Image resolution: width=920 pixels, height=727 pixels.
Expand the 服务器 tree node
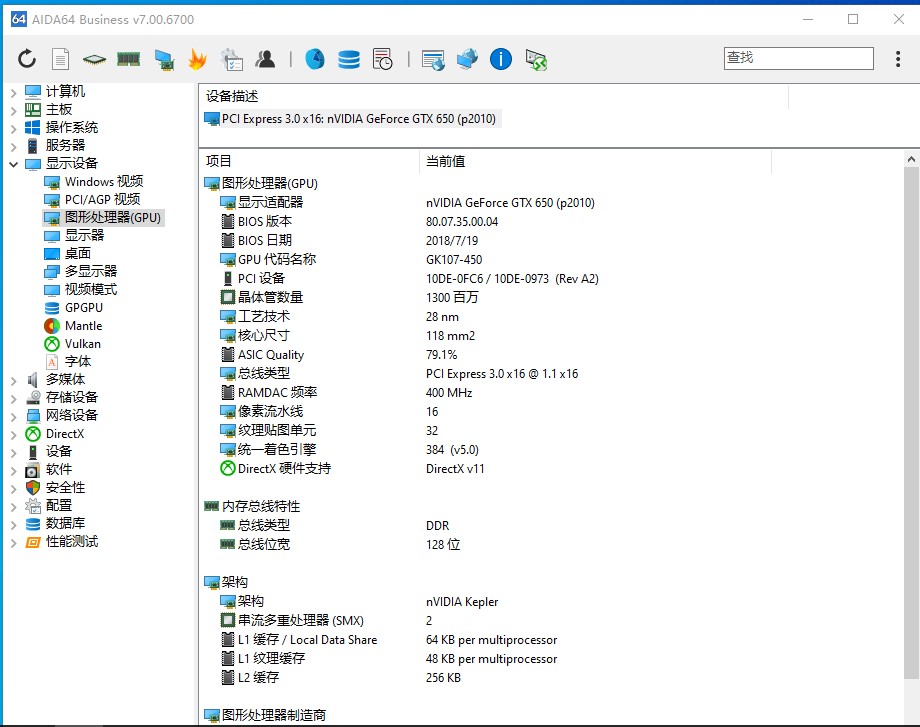[13, 146]
